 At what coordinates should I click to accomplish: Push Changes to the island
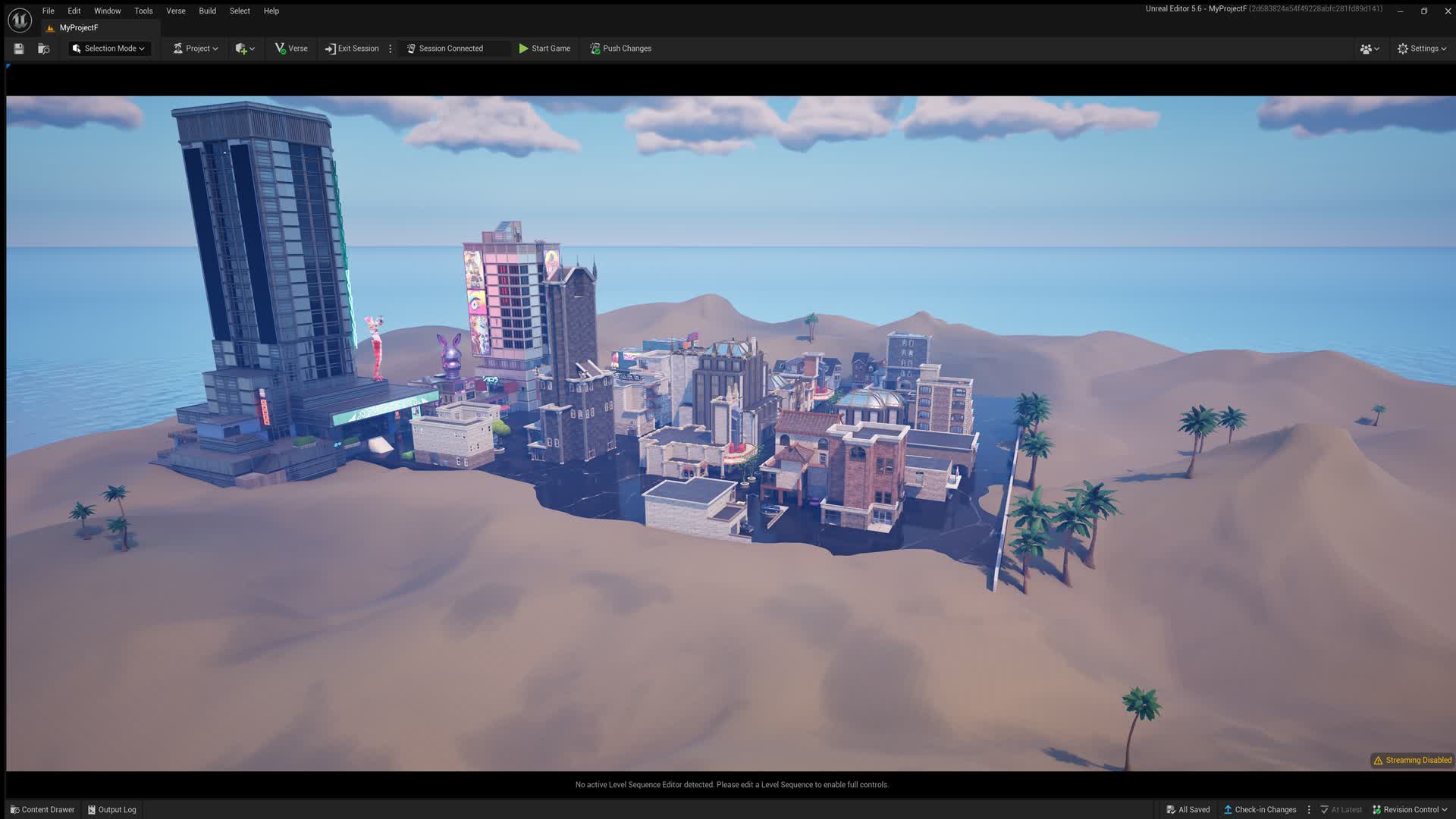[620, 48]
